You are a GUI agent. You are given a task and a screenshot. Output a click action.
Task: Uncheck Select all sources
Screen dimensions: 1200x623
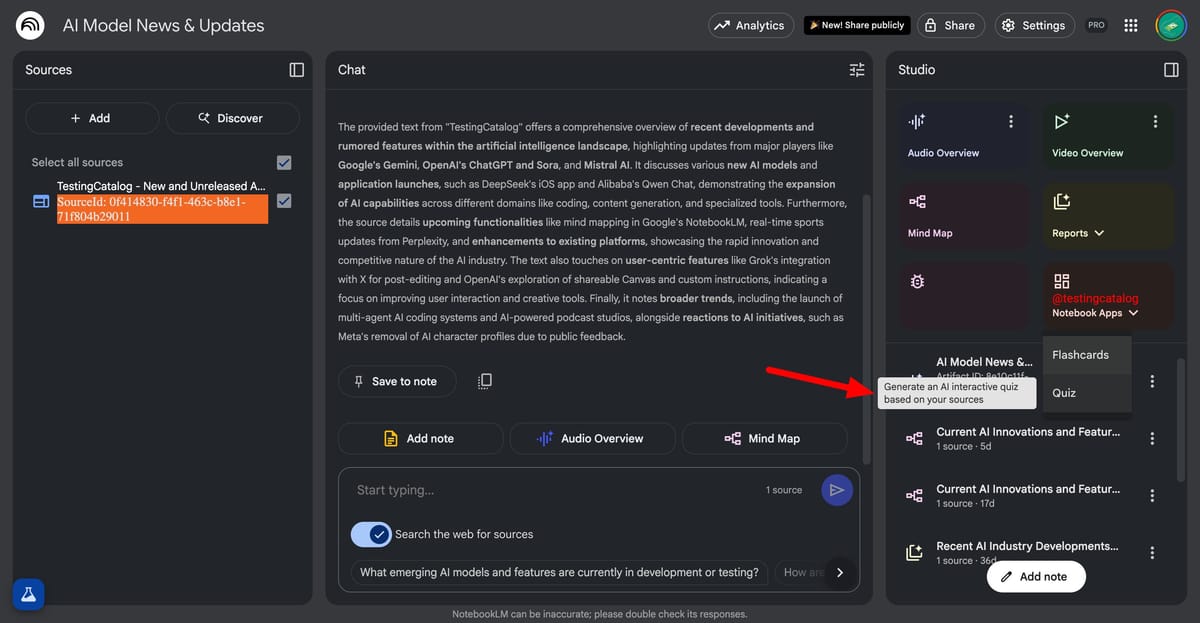click(283, 162)
